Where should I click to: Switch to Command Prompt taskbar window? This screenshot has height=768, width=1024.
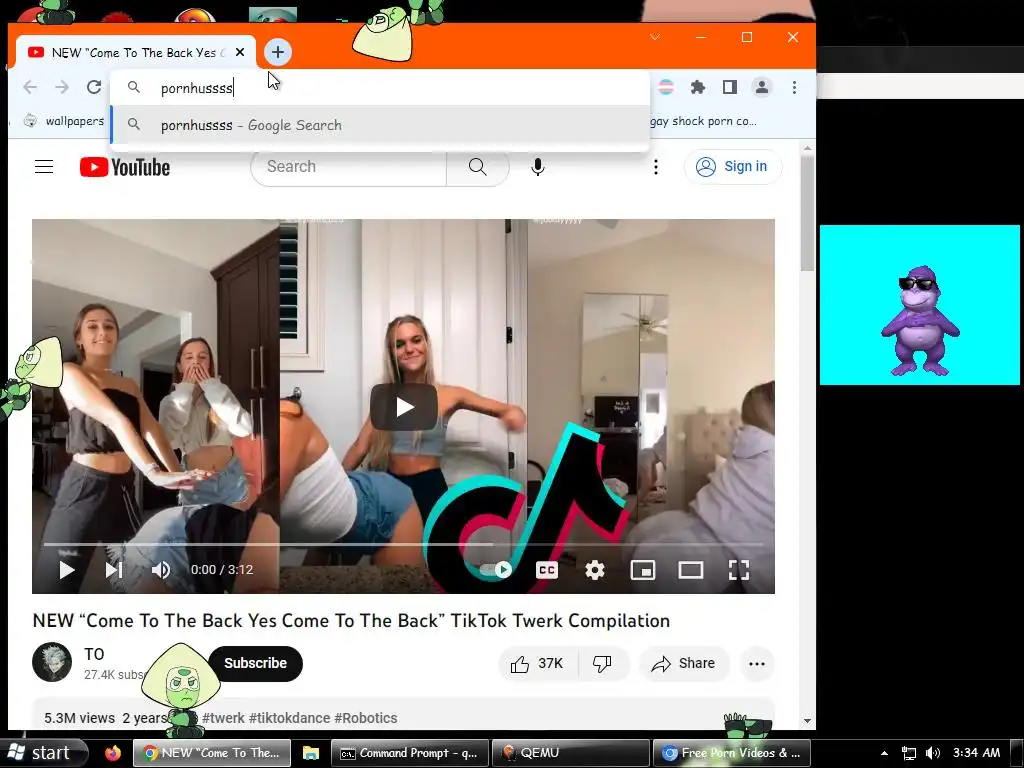409,753
